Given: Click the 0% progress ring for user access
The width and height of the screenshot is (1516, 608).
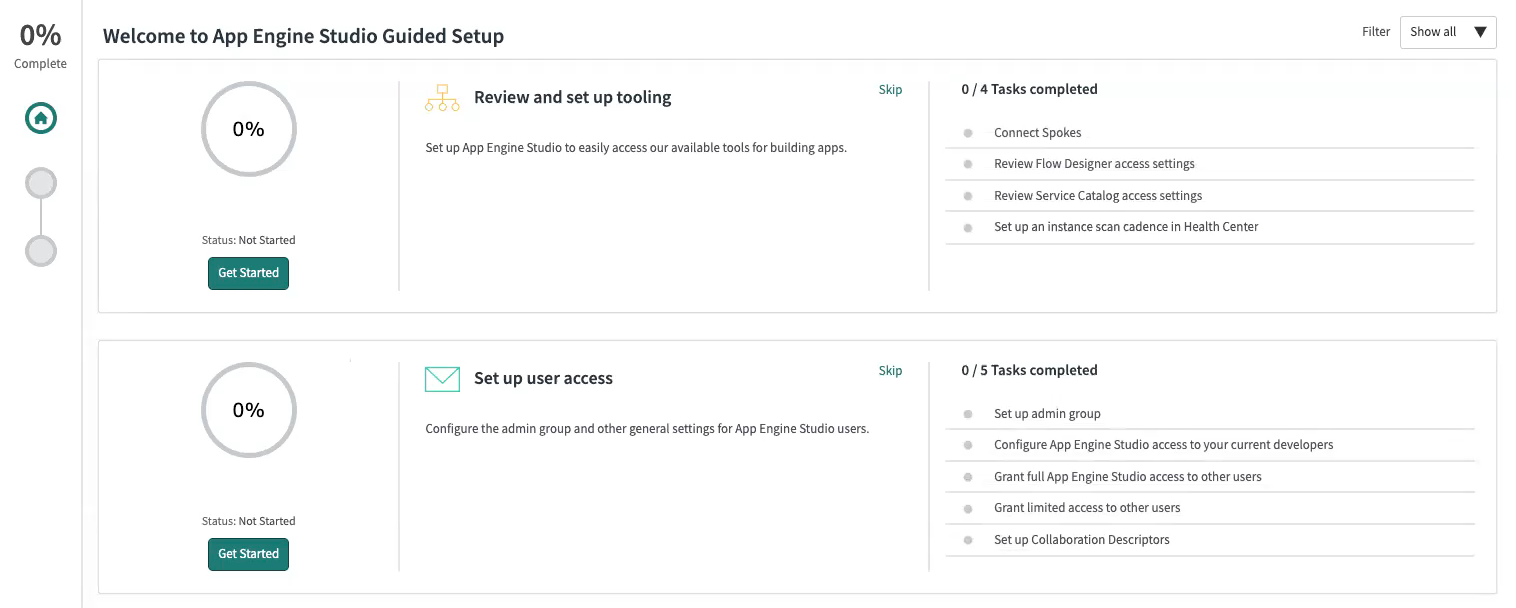Looking at the screenshot, I should [x=248, y=410].
